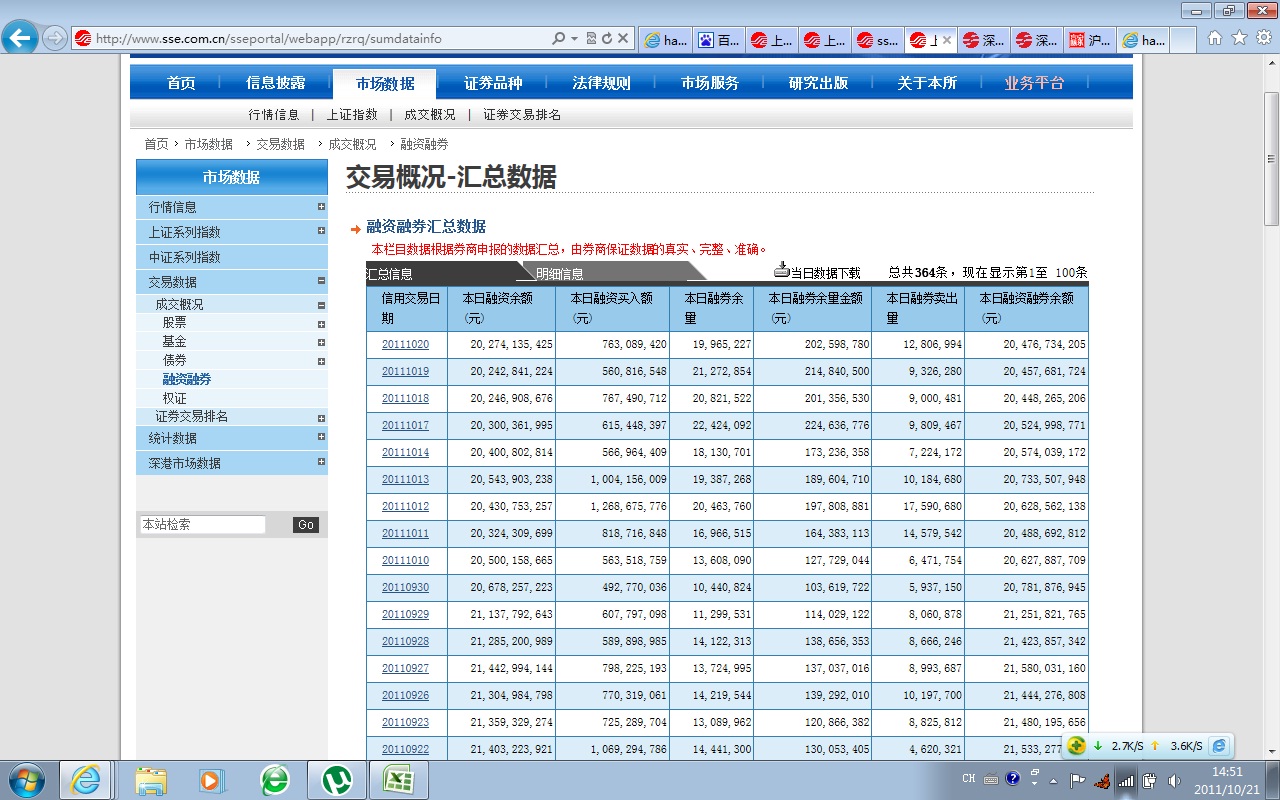Open uTorrent taskbar icon
This screenshot has width=1280, height=800.
point(337,780)
